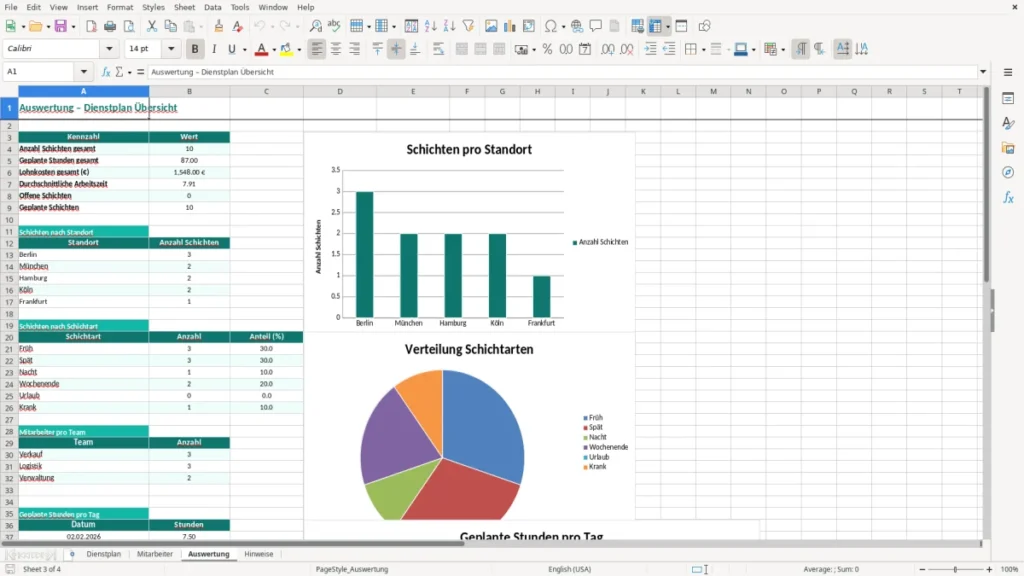This screenshot has width=1024, height=576.
Task: Center cell content vertically
Action: (396, 49)
